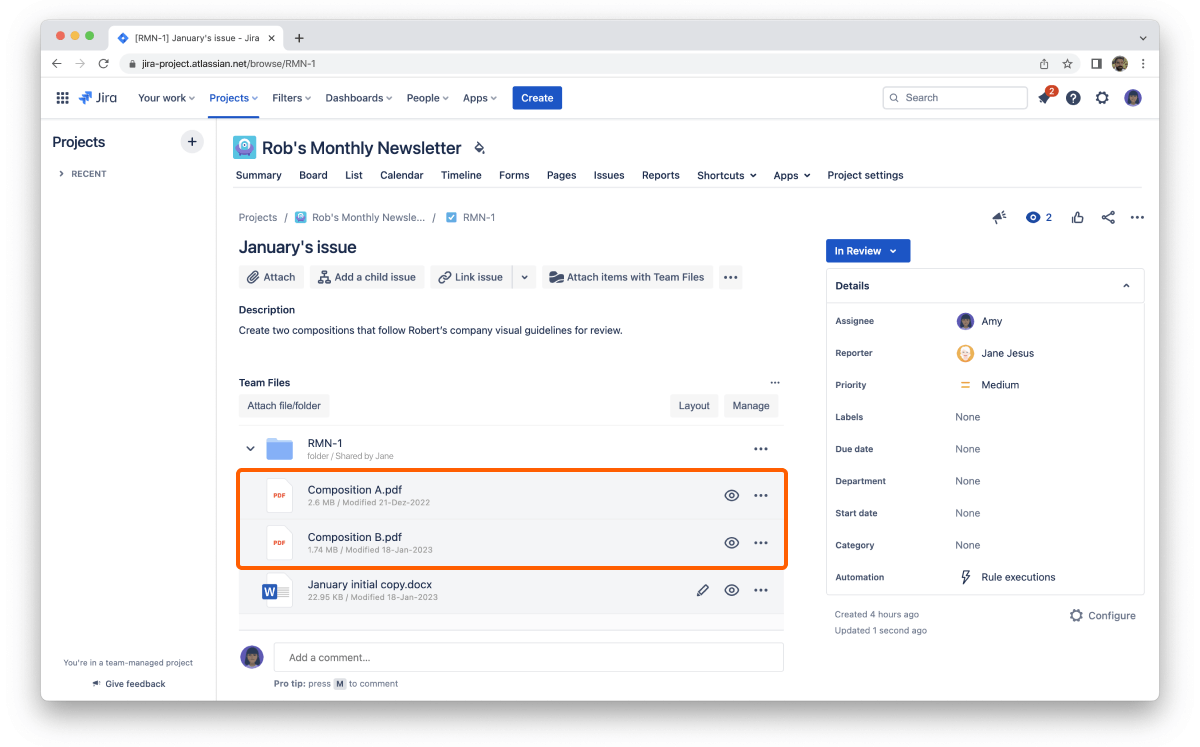Open the Your work dropdown

(x=166, y=98)
